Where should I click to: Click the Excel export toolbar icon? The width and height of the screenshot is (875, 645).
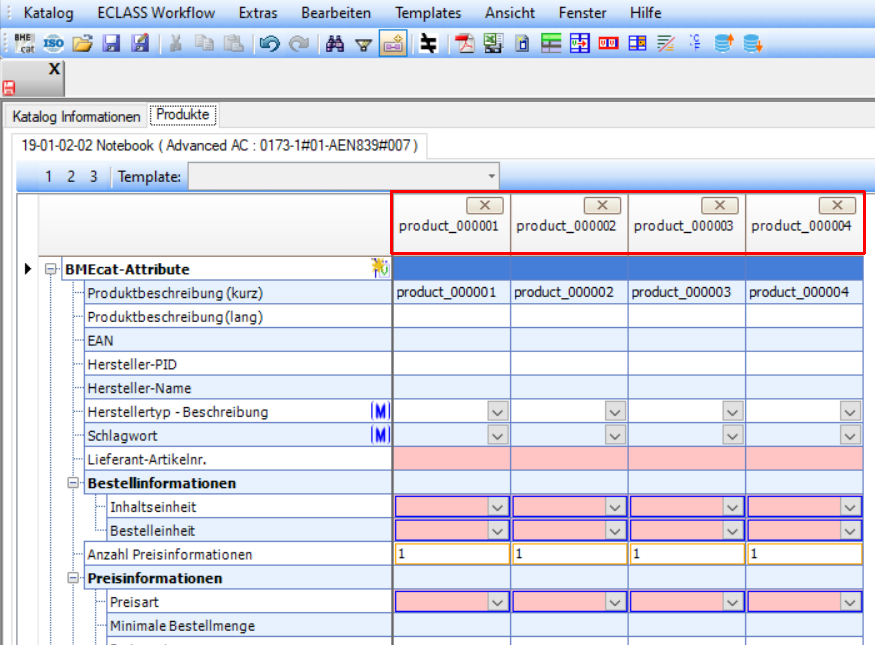pos(492,43)
